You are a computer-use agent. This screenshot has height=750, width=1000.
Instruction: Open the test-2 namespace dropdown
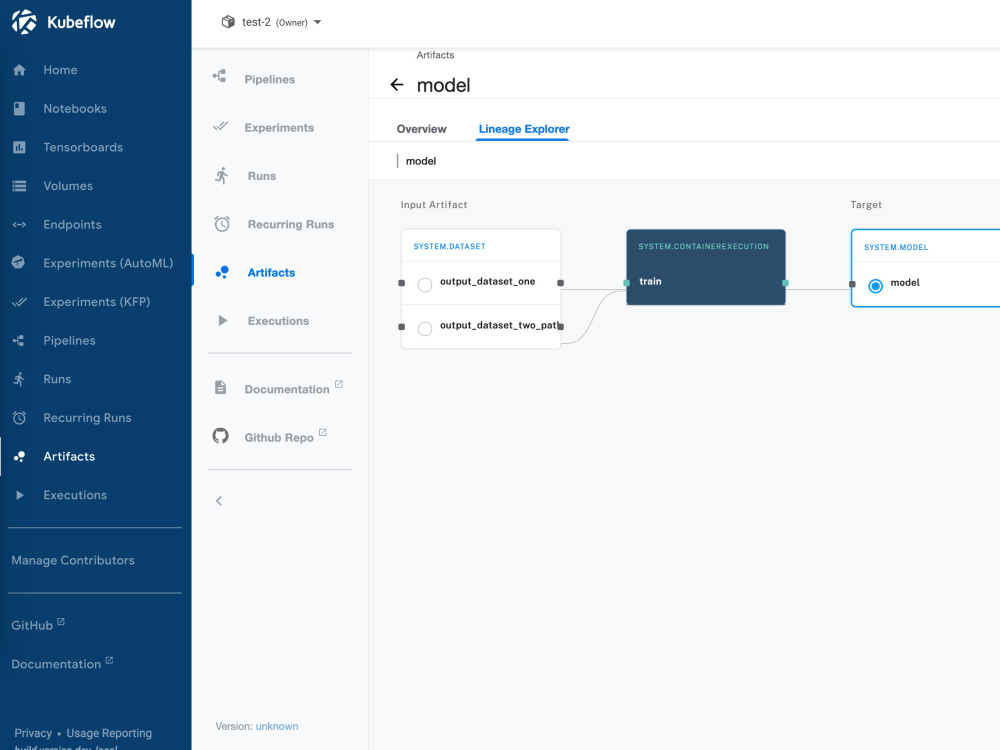(269, 21)
